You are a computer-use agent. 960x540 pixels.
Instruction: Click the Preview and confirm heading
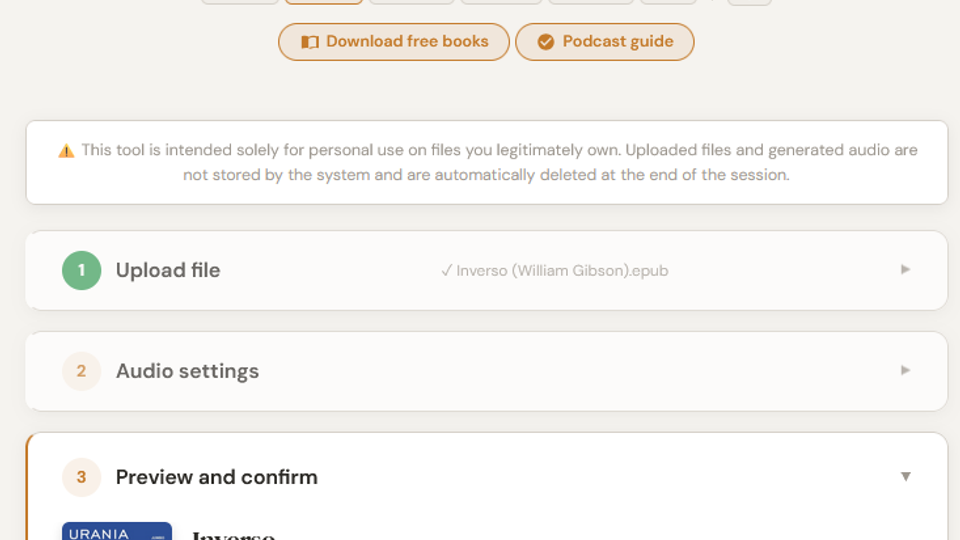[x=217, y=477]
